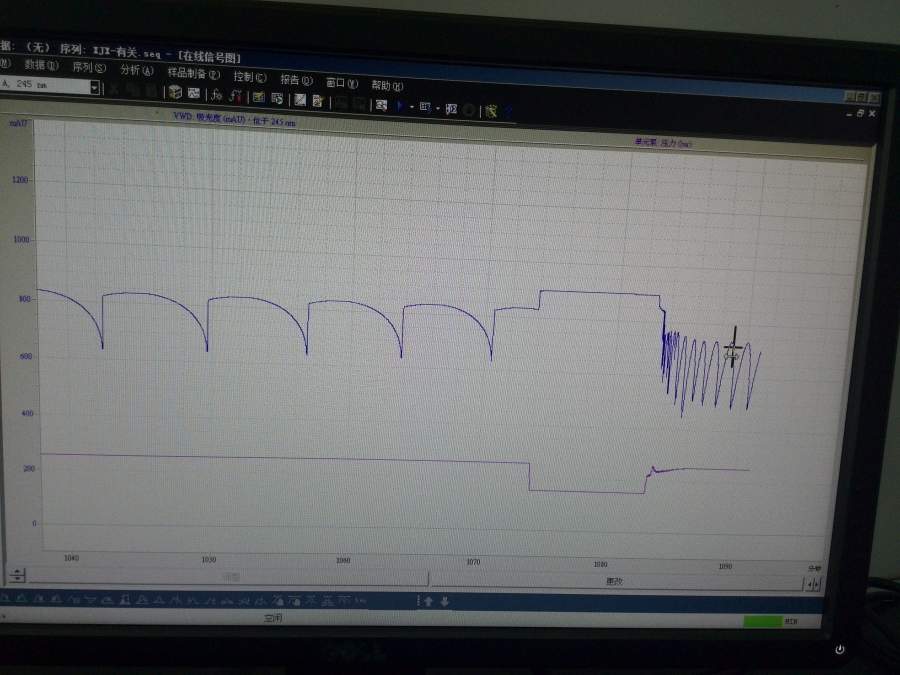The height and width of the screenshot is (675, 900).
Task: Click the fx icon with red mark
Action: point(235,96)
